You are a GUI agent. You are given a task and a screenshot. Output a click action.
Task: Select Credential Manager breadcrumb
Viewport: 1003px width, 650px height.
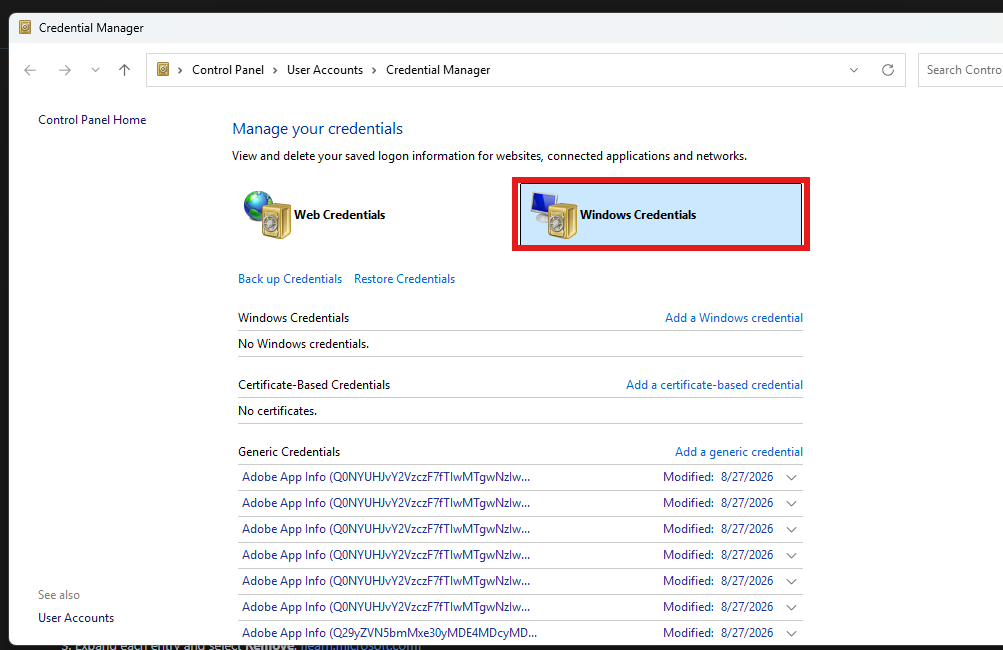pos(438,70)
